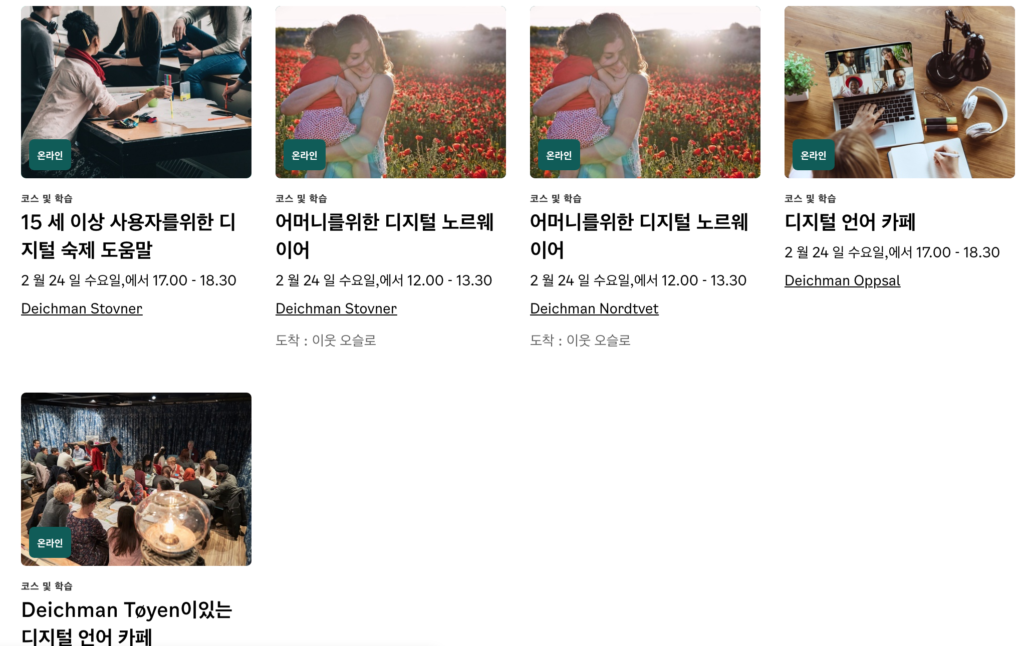Screen dimensions: 1024x646
Task: Click the 온라인 badge on the laptop image
Action: coord(813,155)
